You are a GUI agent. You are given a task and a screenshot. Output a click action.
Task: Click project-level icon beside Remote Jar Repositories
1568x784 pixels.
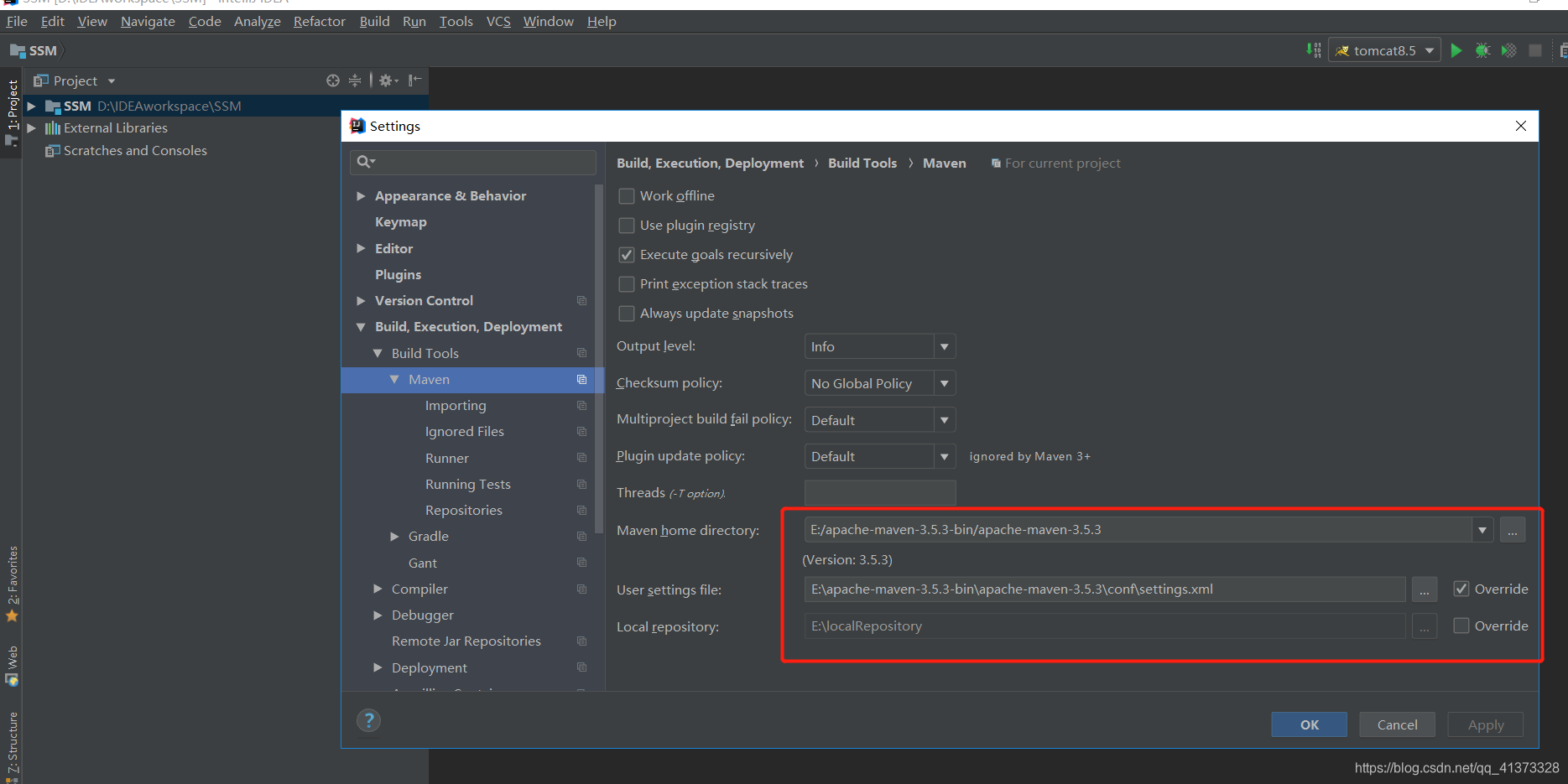[x=581, y=641]
